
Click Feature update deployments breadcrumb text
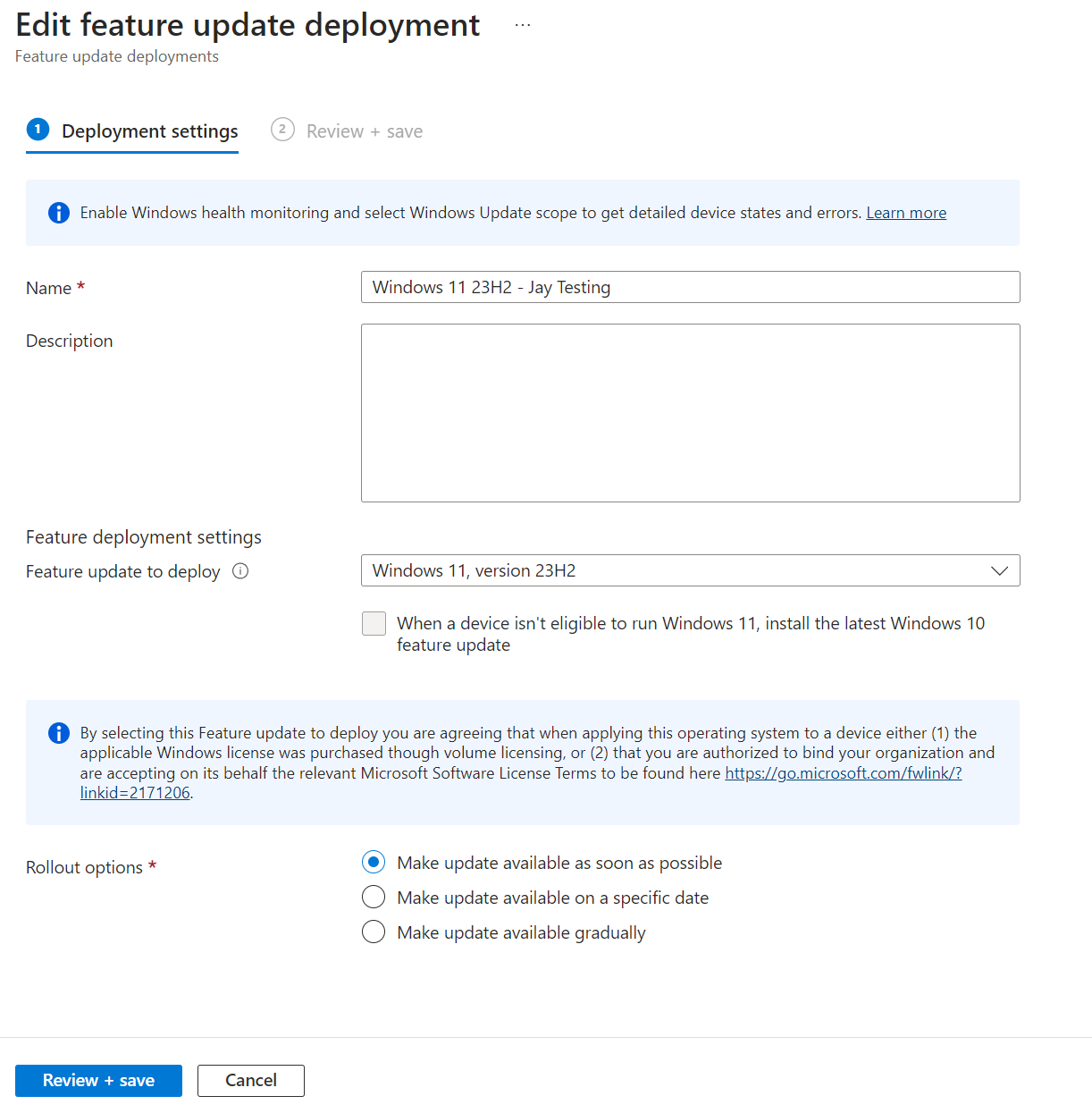pyautogui.click(x=117, y=56)
